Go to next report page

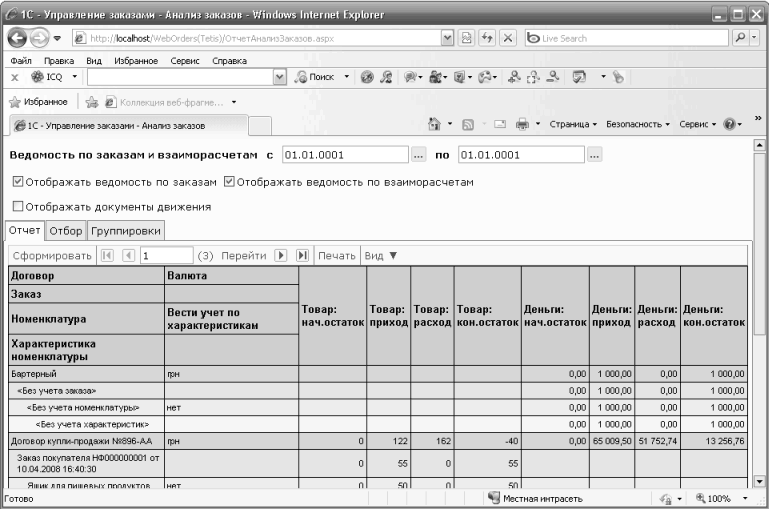281,255
